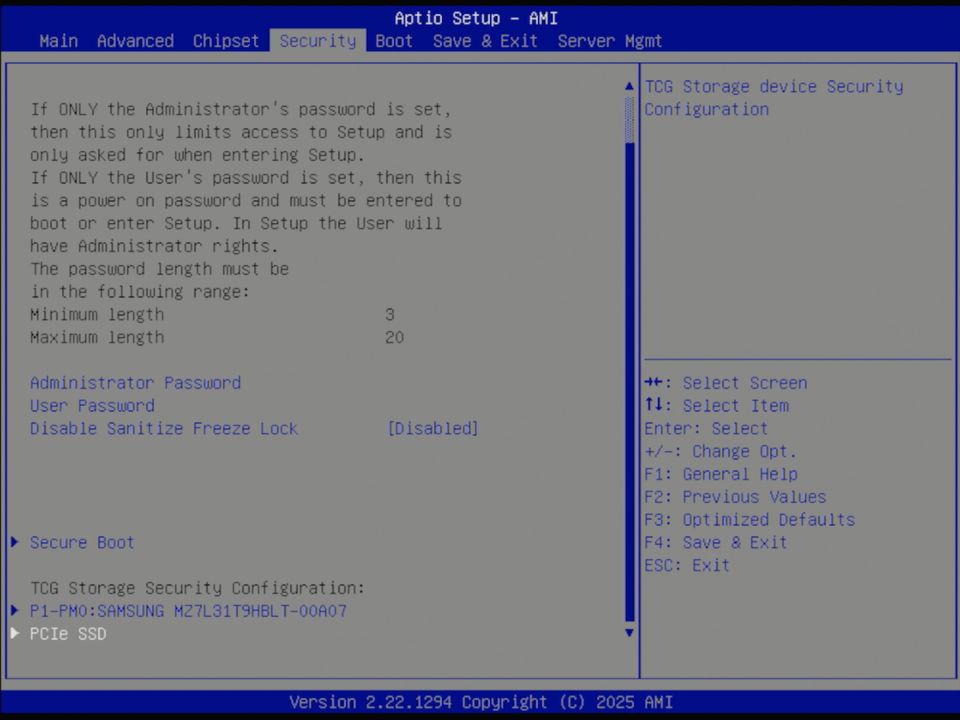Open the Advanced setup tab
Screen dimensions: 960x720
pyautogui.click(x=134, y=41)
